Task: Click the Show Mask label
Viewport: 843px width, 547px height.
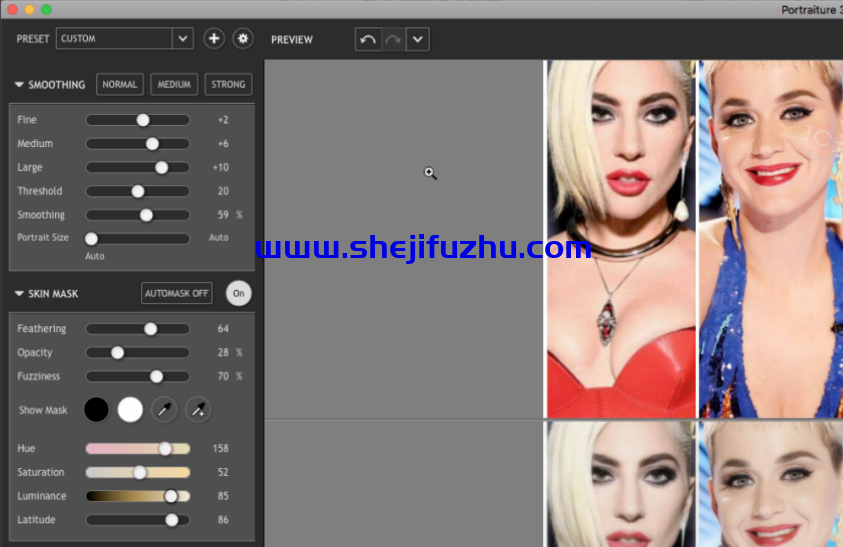Action: (43, 410)
